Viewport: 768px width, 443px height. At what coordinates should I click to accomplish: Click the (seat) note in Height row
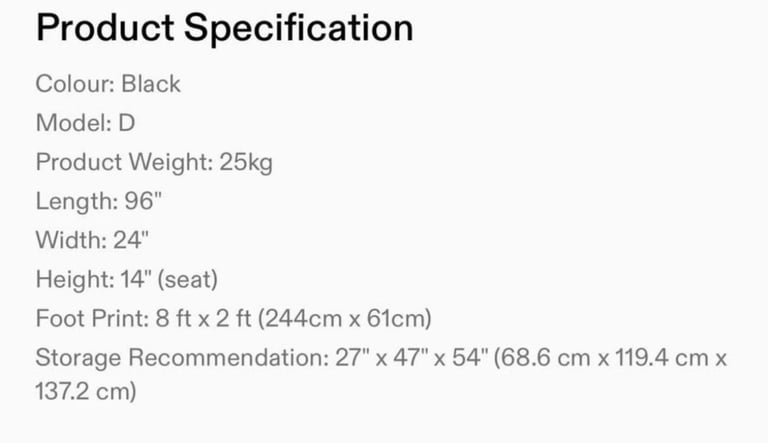(x=188, y=280)
